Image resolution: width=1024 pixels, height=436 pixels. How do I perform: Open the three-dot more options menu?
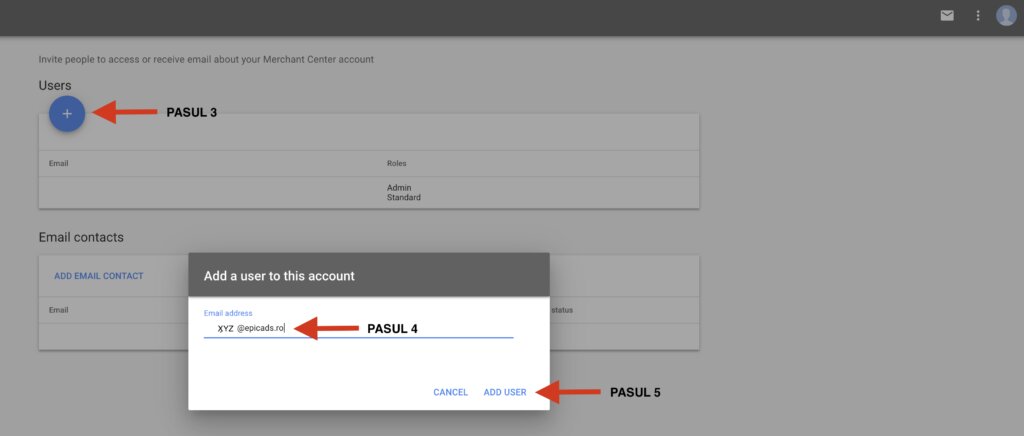tap(978, 16)
